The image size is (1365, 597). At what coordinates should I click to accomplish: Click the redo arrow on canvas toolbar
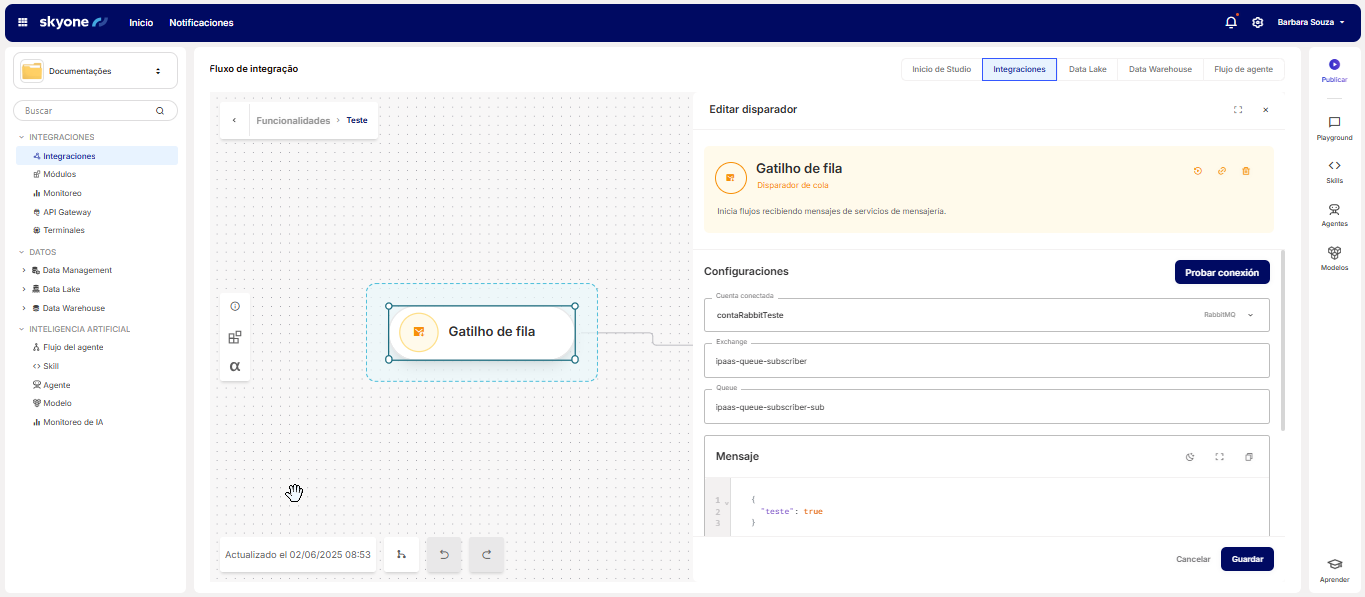(x=486, y=554)
